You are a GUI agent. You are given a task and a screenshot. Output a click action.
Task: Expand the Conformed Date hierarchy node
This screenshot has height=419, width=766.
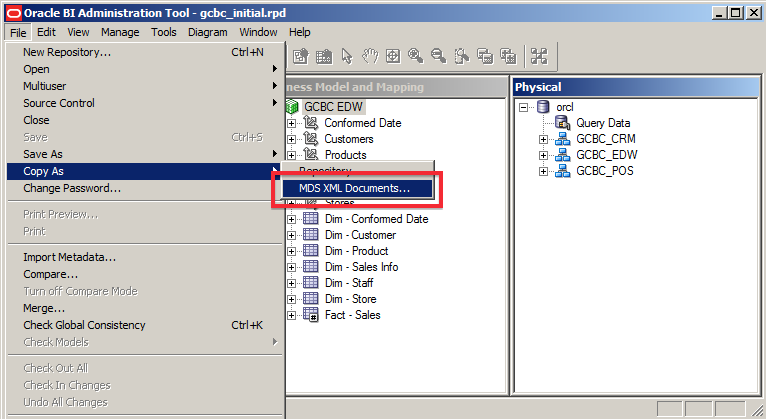(x=292, y=124)
